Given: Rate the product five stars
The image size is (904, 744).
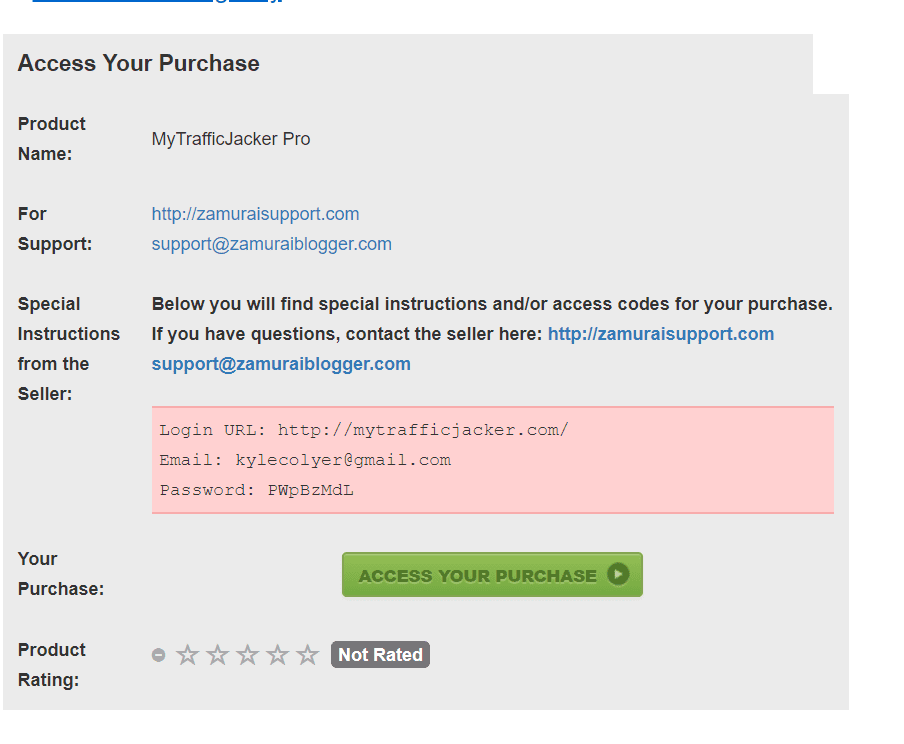Looking at the screenshot, I should point(307,655).
